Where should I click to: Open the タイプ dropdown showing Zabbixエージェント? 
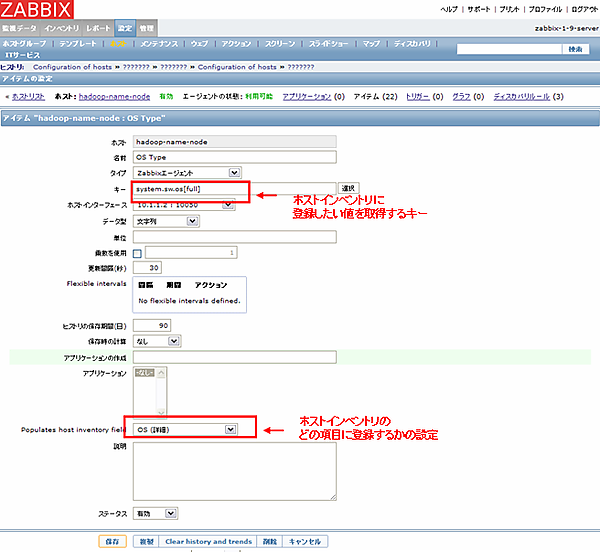[x=186, y=172]
